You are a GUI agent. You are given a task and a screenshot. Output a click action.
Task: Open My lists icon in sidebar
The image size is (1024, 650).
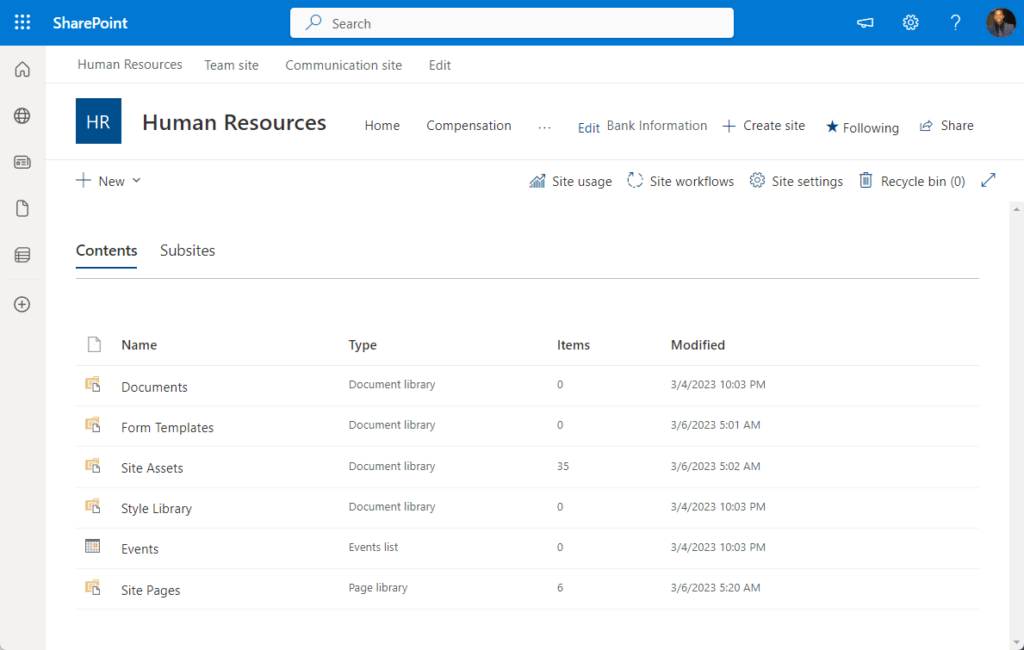tap(22, 255)
